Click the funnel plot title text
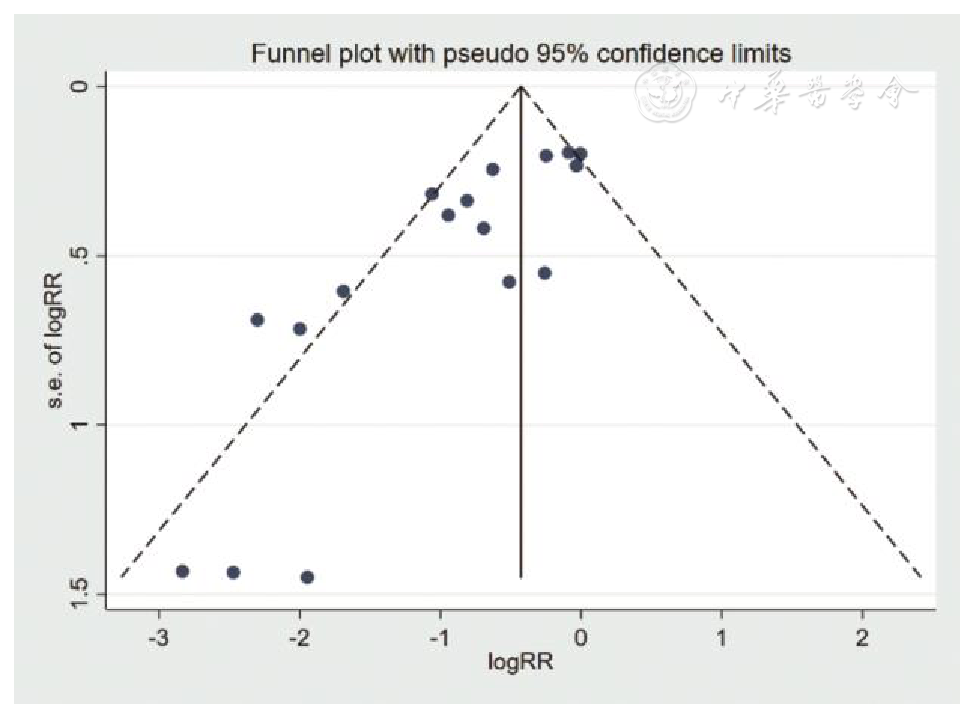Viewport: 976px width, 715px height. 520,53
